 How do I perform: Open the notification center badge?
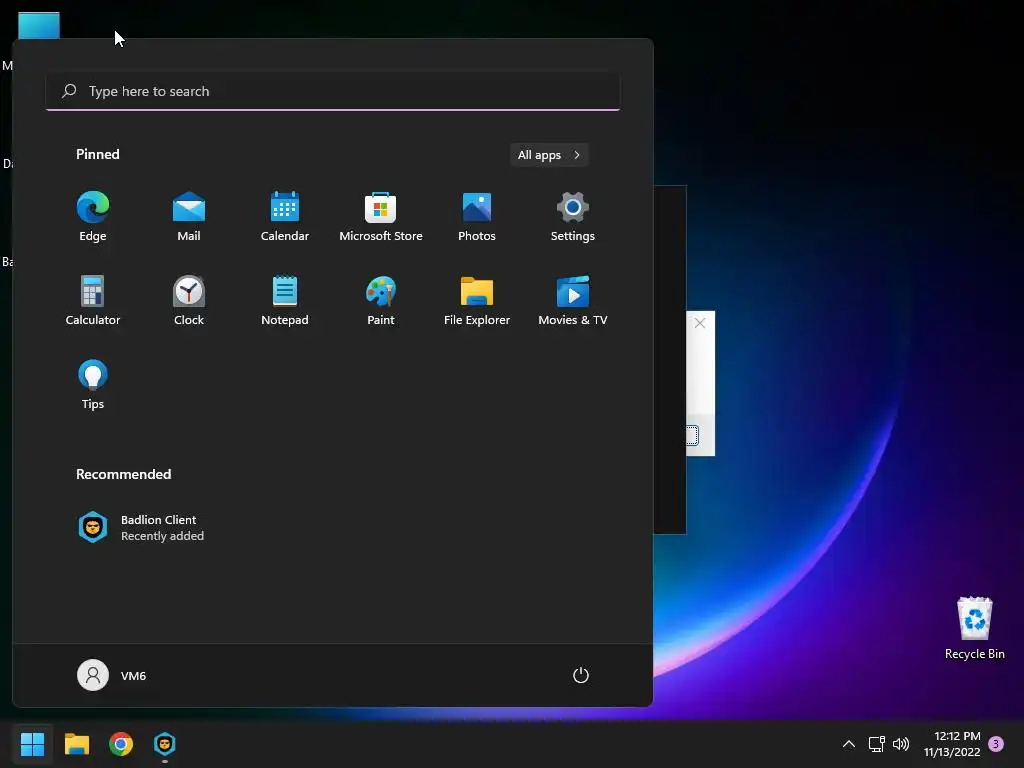coord(996,744)
